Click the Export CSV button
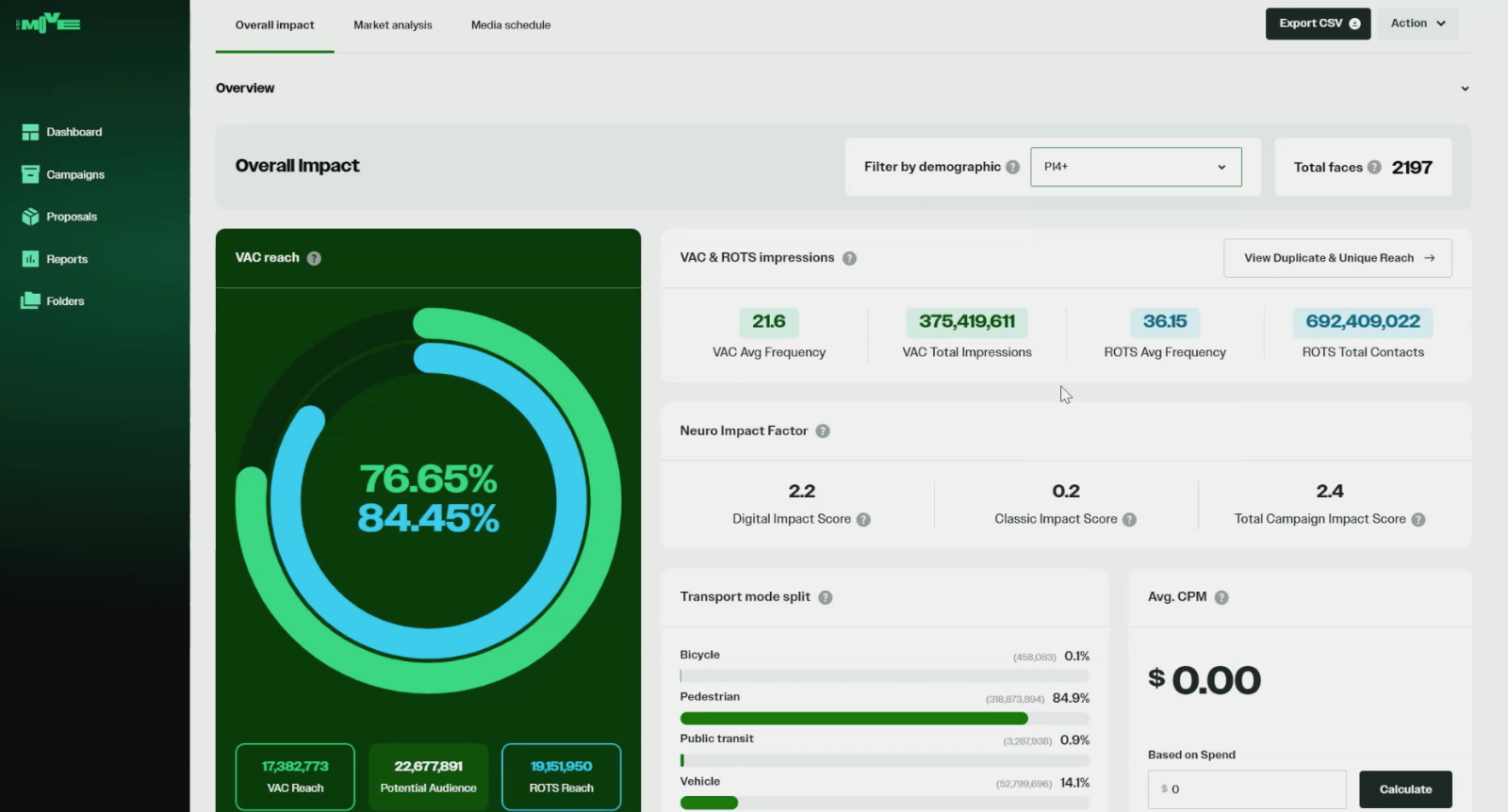This screenshot has height=812, width=1508. (x=1318, y=24)
